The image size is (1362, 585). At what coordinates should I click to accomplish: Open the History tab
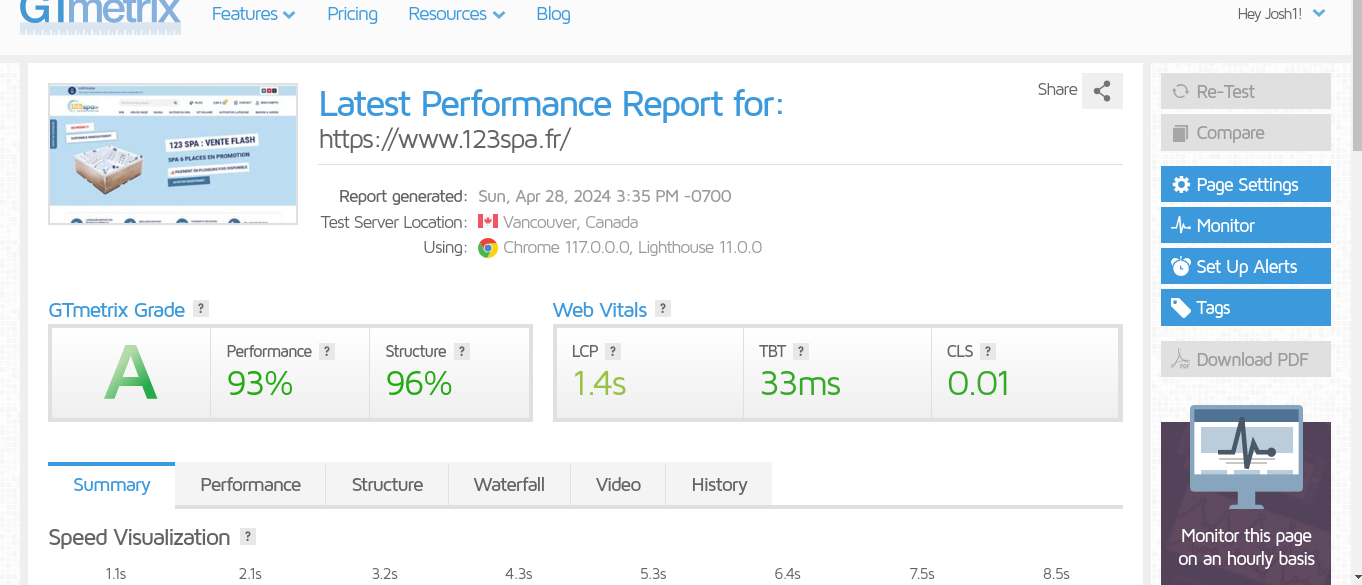(x=719, y=485)
